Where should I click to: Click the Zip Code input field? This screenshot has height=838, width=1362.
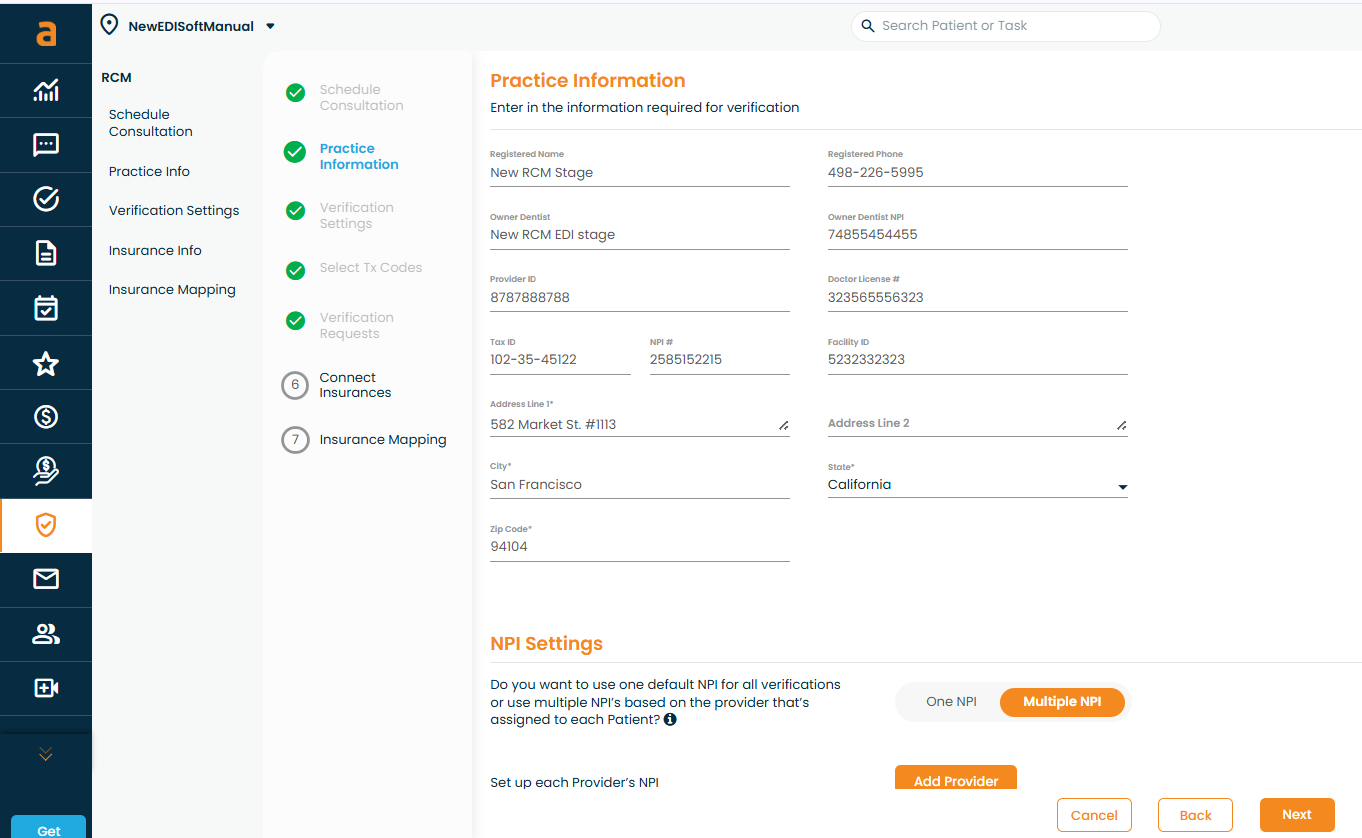tap(639, 547)
